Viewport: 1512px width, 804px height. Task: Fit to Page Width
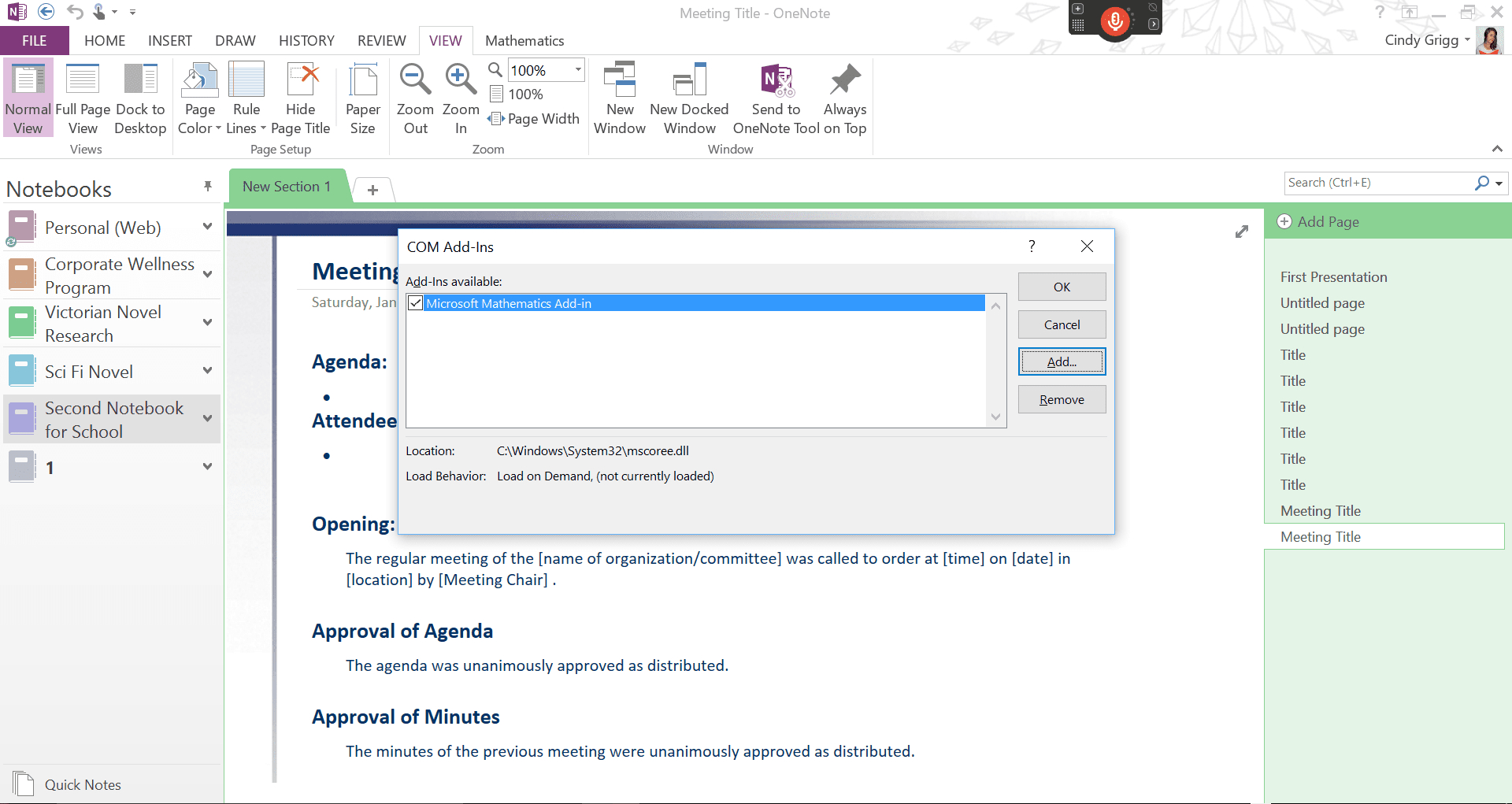[x=534, y=119]
